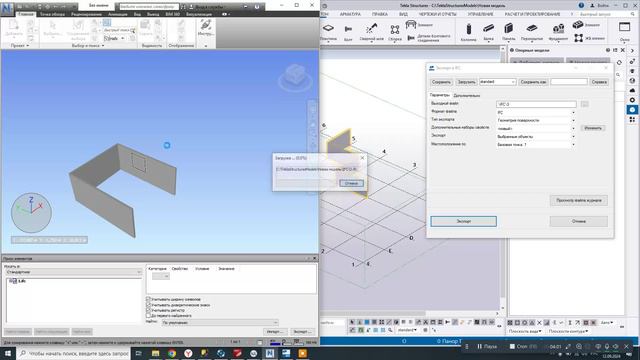Open Google Chrome from the taskbar
Viewport: 640px width, 360px height.
172,353
